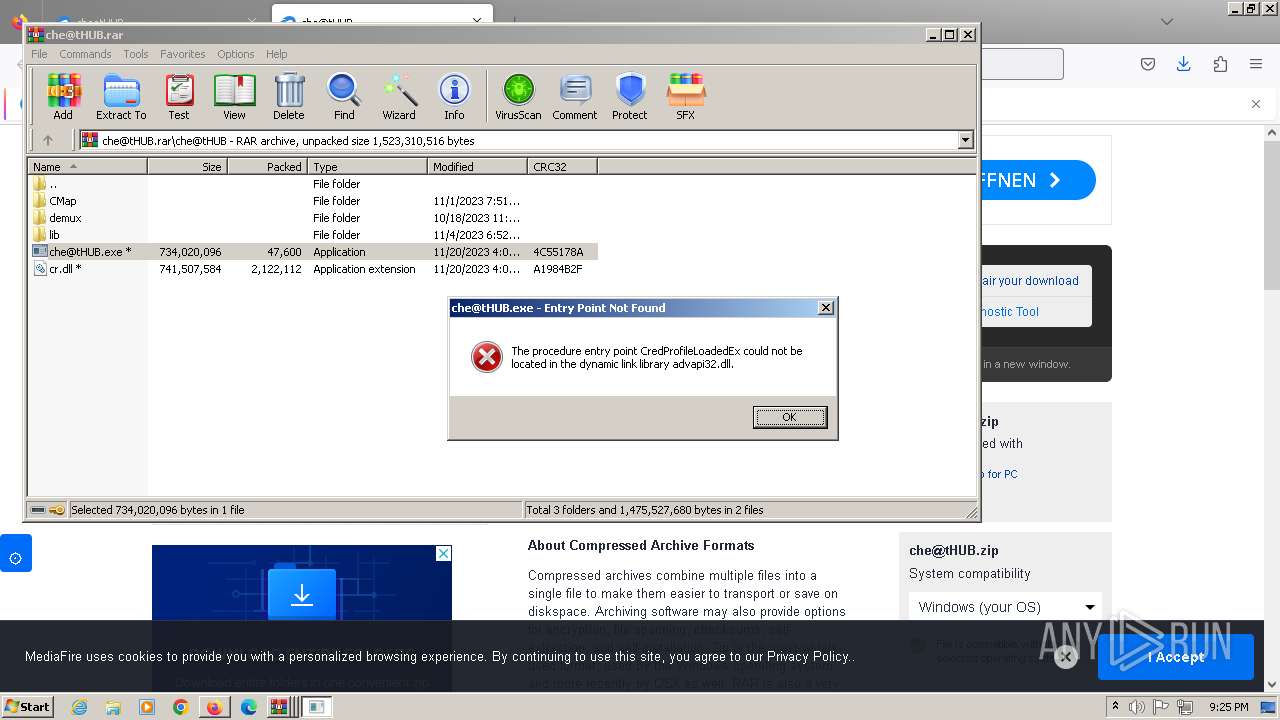Open the Commands menu

[85, 54]
